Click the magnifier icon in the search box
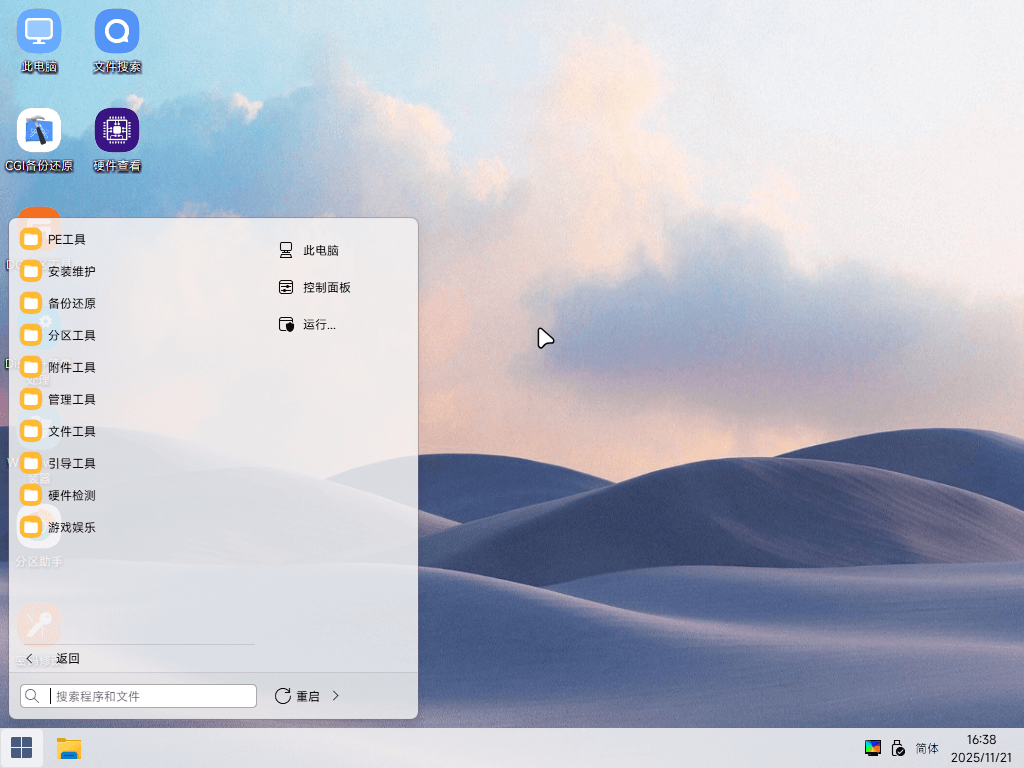The width and height of the screenshot is (1024, 768). click(32, 696)
